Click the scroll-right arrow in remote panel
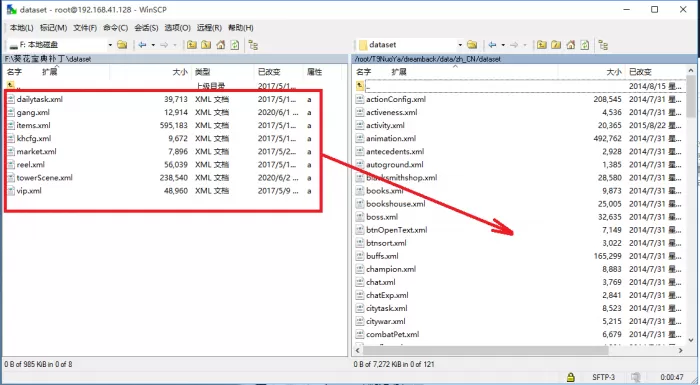 click(x=680, y=351)
